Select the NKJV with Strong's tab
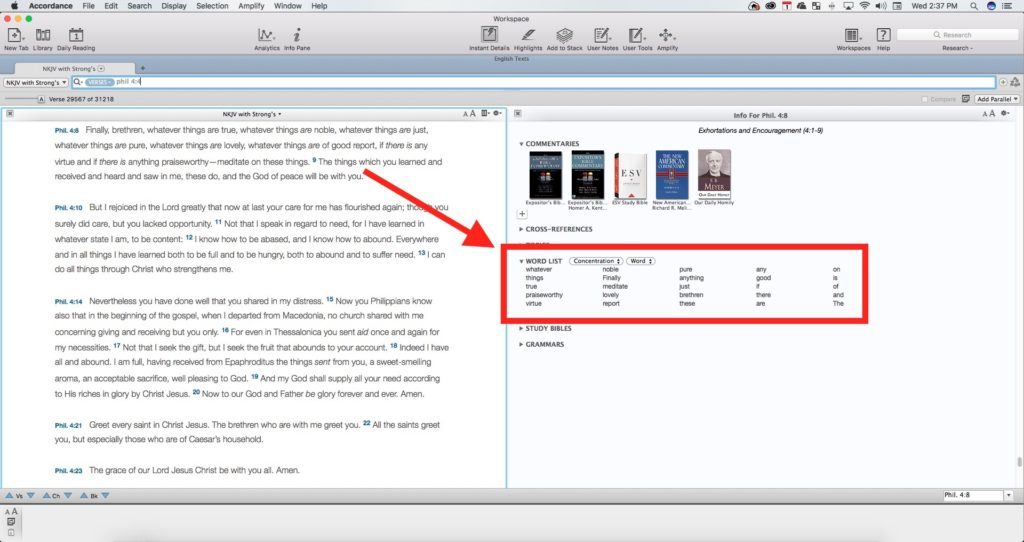1024x542 pixels. (74, 69)
